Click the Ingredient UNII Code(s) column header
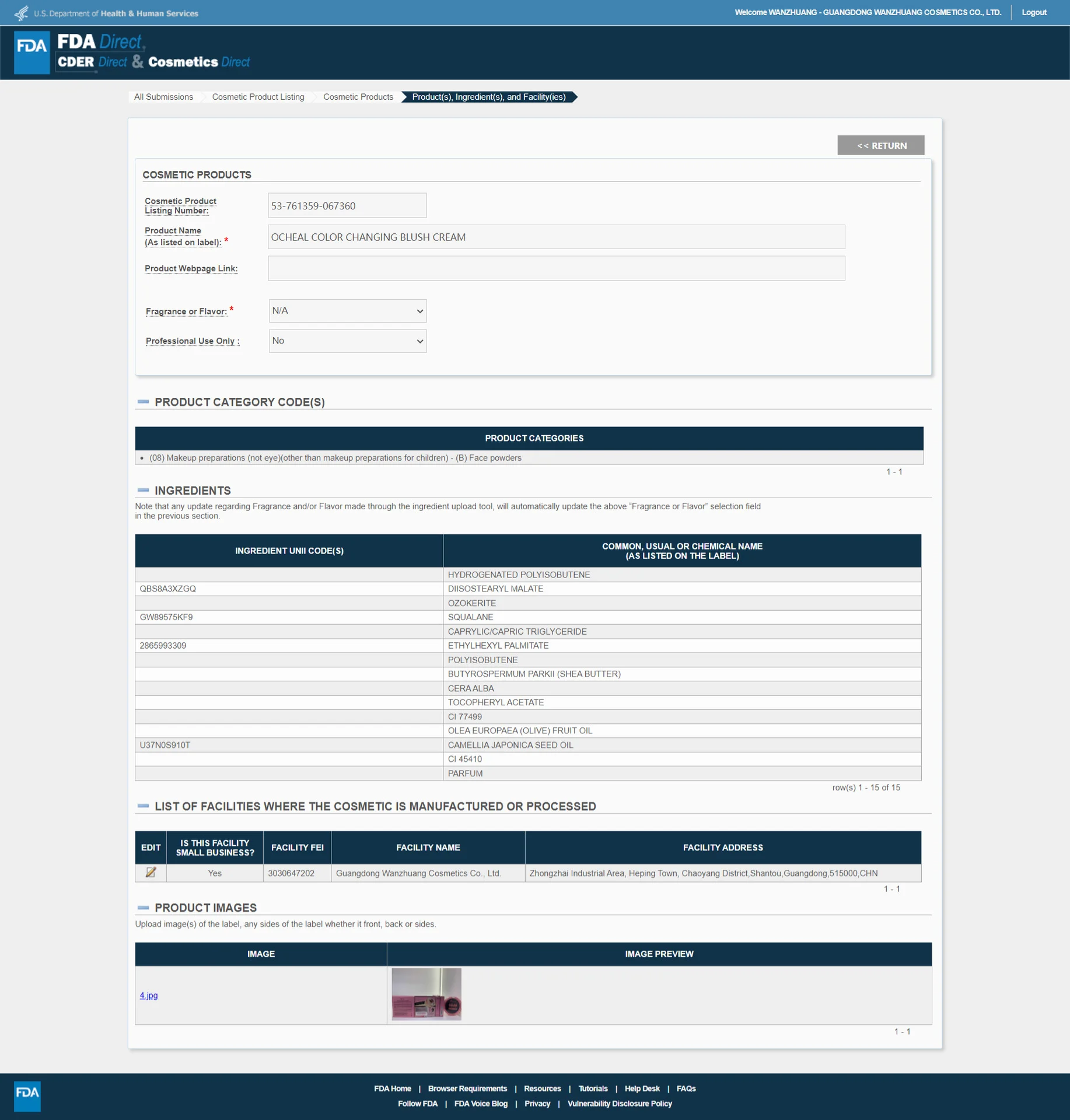 (289, 551)
